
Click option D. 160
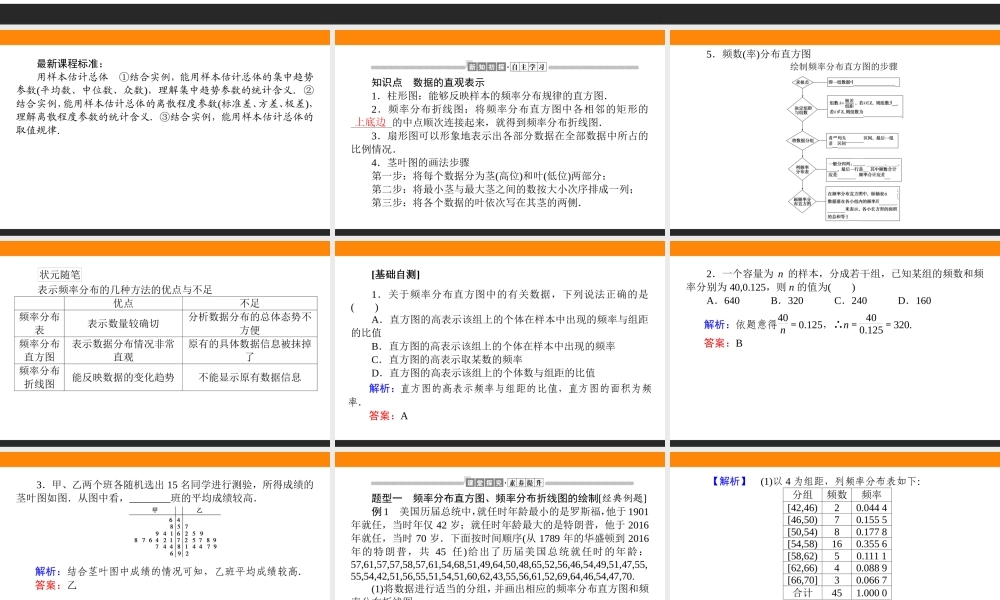(x=914, y=300)
